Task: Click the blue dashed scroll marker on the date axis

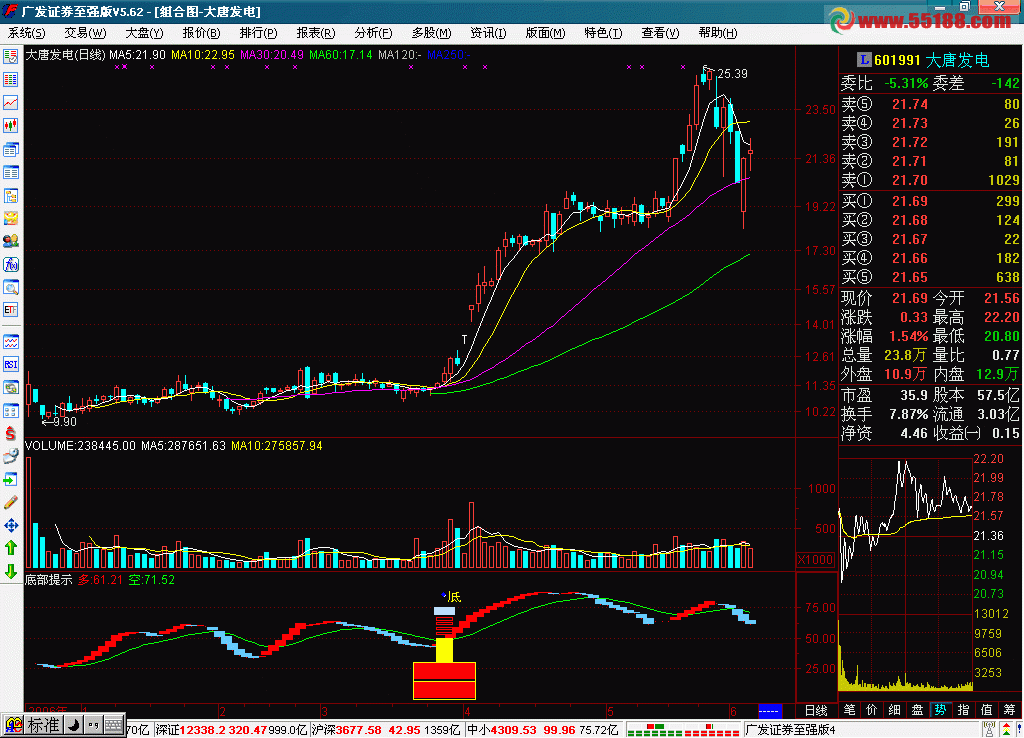Action: (769, 711)
